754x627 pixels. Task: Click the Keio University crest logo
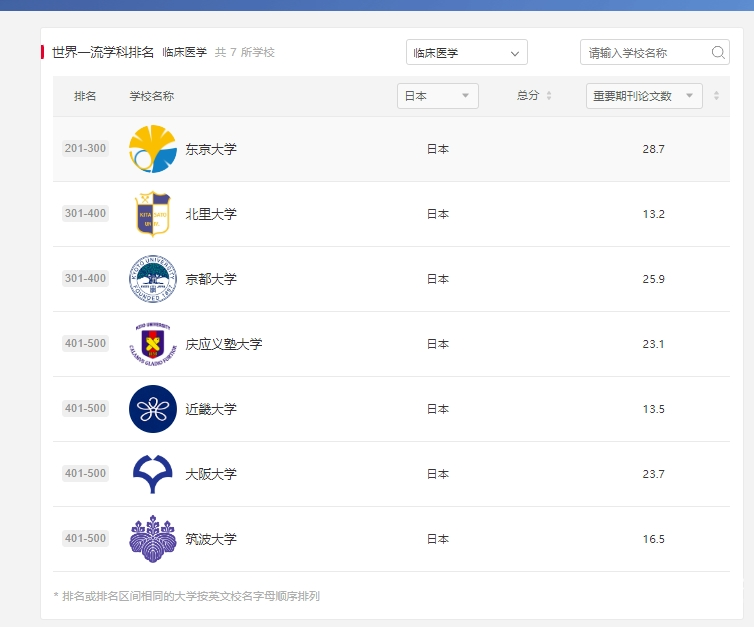[153, 344]
